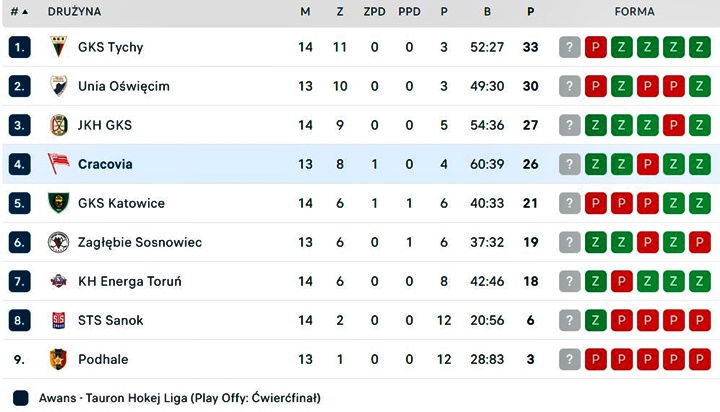Sort standings by the B goals column
This screenshot has height=412, width=720.
point(487,12)
